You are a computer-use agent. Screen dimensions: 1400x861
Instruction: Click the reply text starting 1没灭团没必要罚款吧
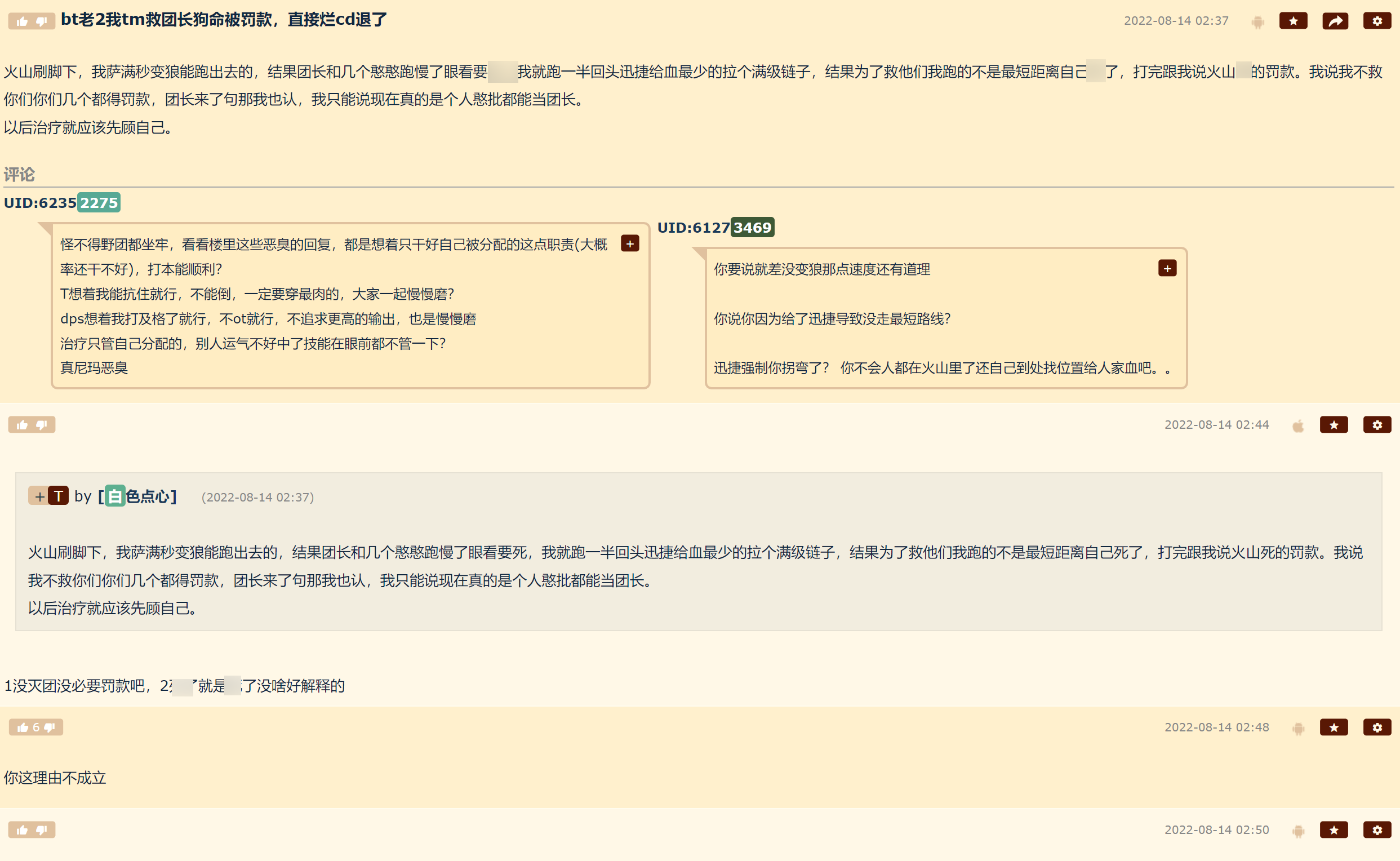click(174, 686)
